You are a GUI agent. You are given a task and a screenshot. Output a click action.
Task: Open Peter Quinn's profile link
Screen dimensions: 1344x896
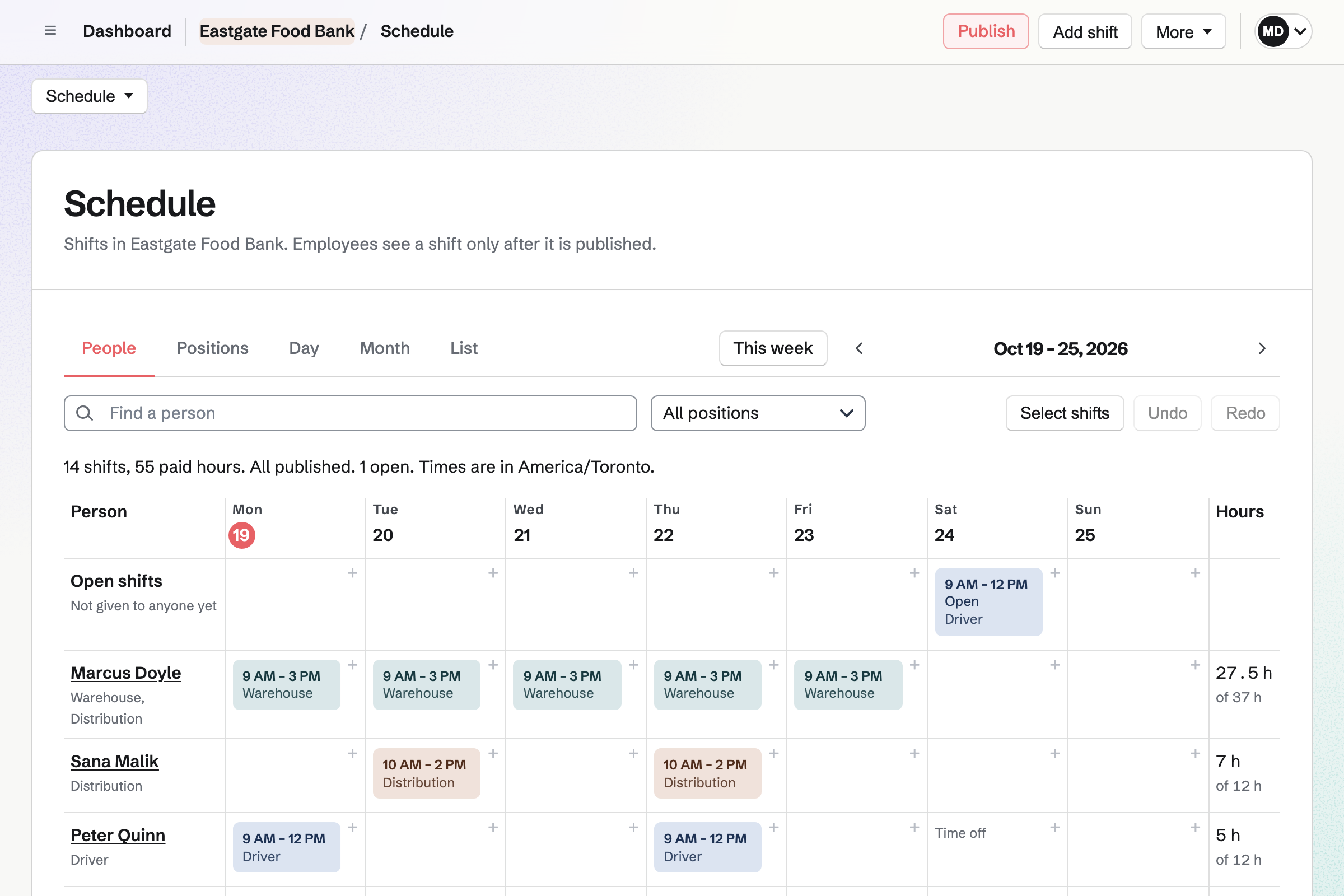tap(118, 835)
